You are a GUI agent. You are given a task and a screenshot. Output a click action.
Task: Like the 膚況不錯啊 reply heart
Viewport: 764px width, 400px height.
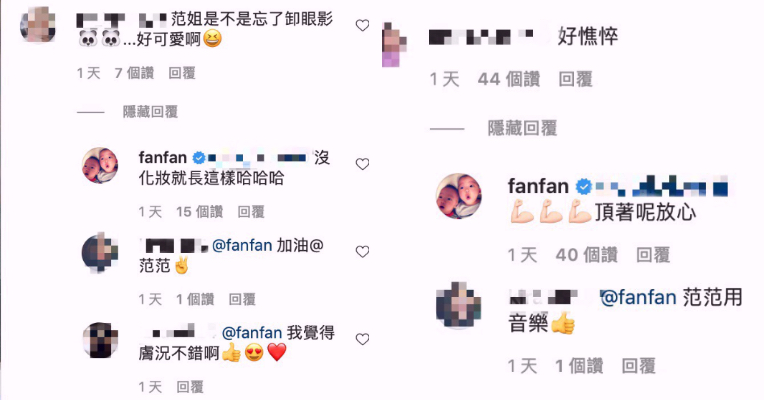(362, 339)
